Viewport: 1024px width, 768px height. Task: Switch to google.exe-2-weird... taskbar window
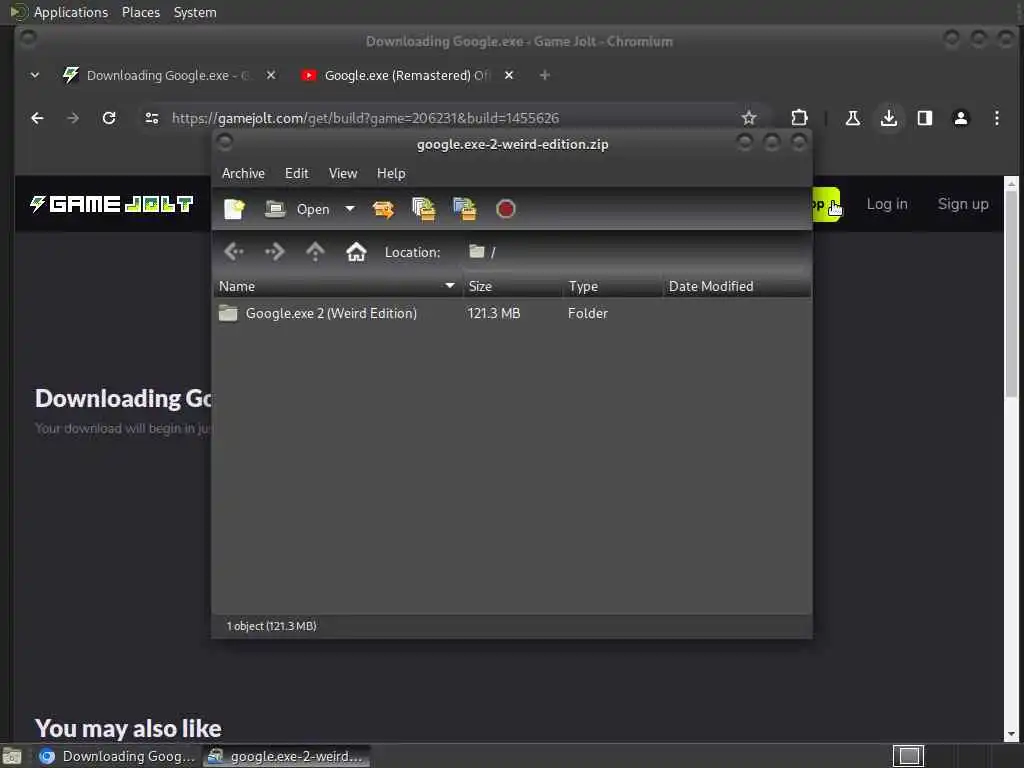click(x=286, y=756)
